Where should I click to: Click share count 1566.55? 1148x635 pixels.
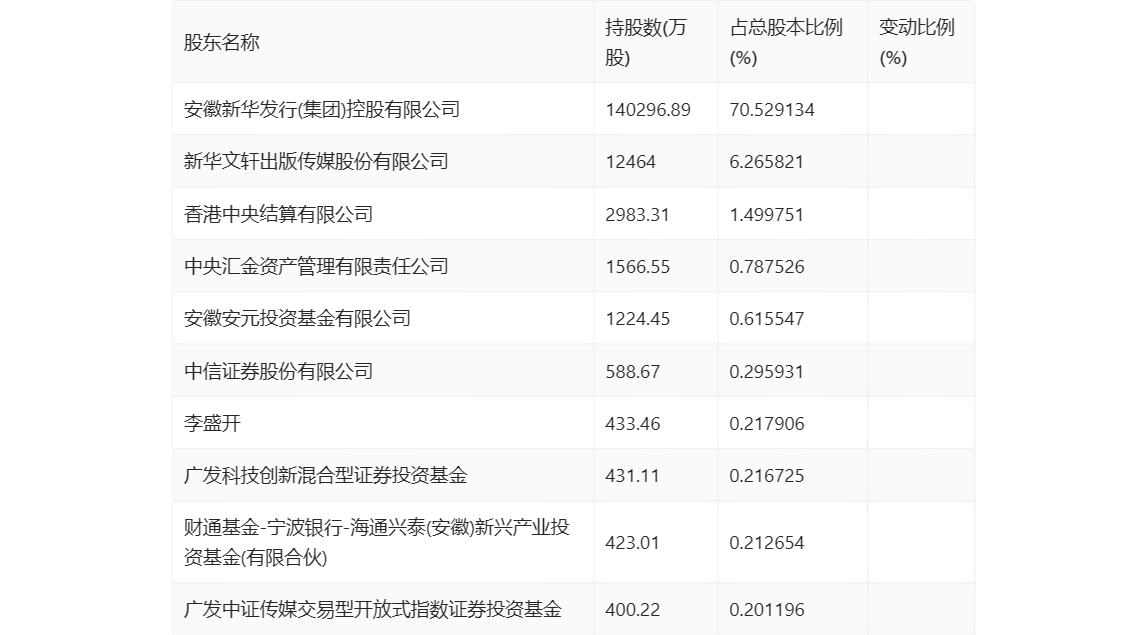point(638,267)
